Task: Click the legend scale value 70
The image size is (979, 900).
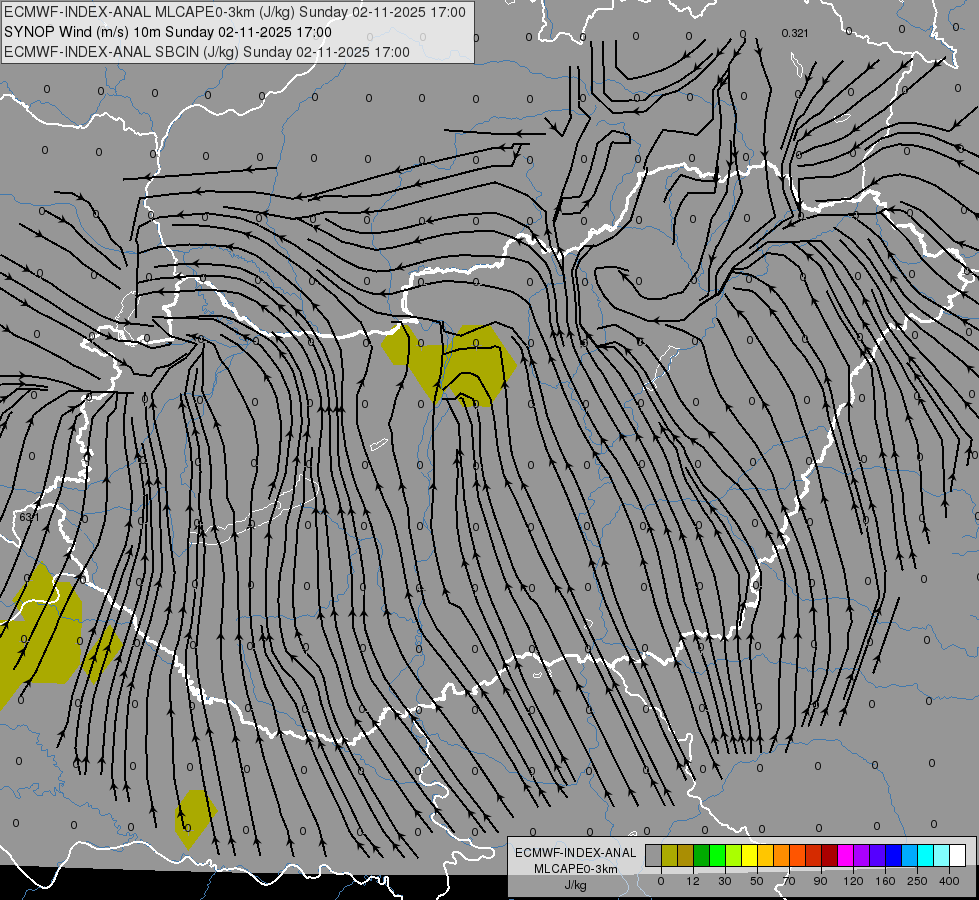Action: coord(789,881)
